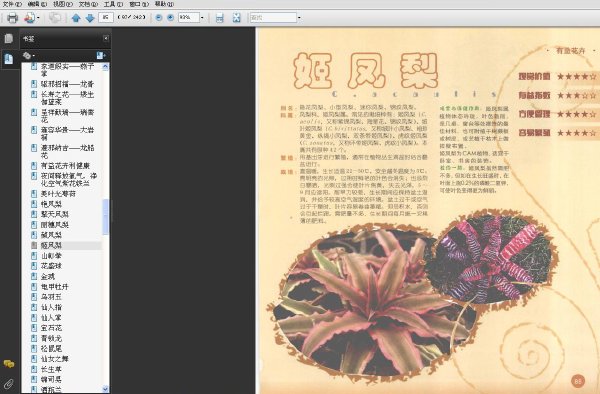This screenshot has height=394, width=600.
Task: Go to previous page with up arrow
Action: (76, 18)
